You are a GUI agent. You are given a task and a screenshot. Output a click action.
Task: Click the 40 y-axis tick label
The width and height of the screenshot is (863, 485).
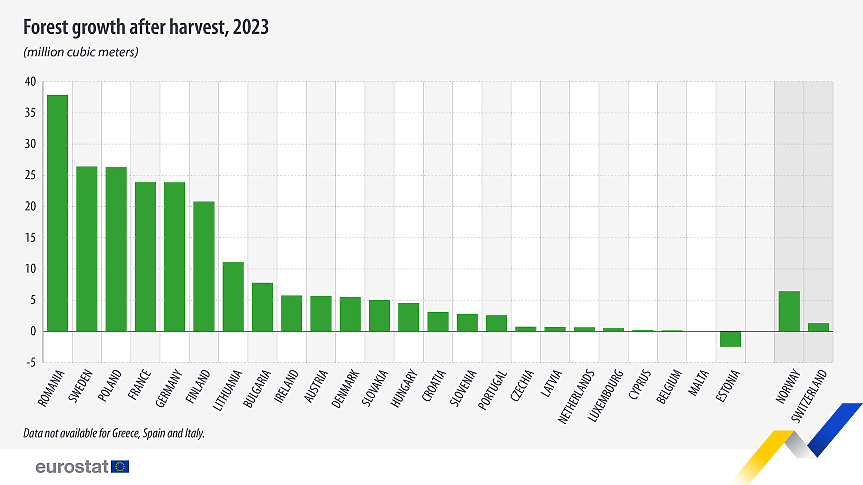[x=30, y=82]
